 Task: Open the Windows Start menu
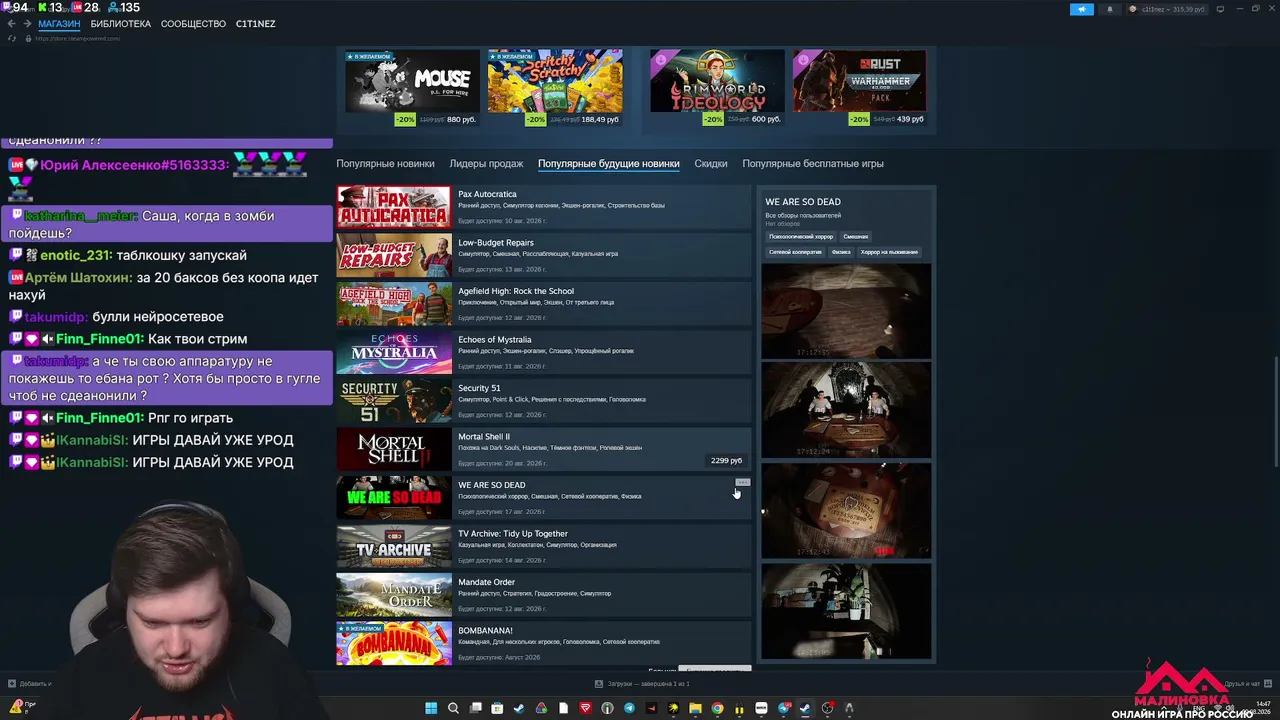coord(431,708)
